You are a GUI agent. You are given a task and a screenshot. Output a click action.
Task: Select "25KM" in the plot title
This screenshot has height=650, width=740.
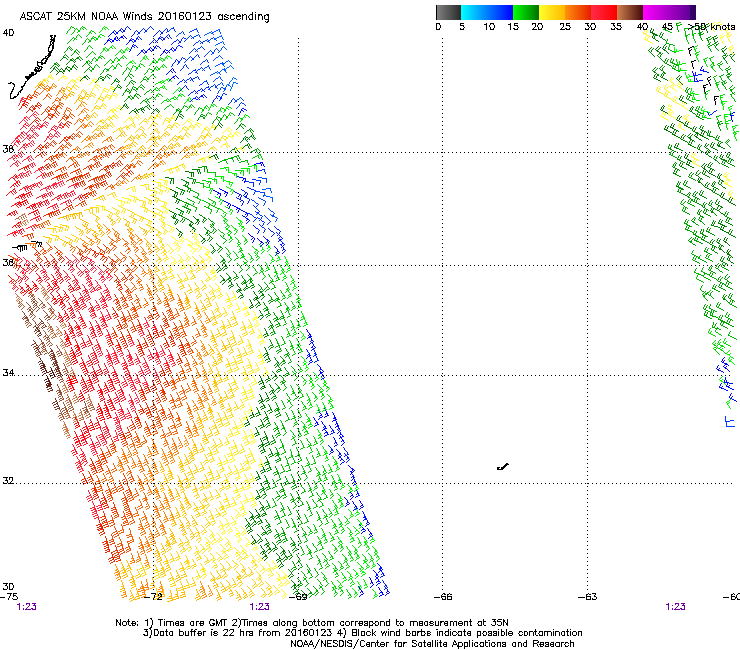[x=71, y=17]
